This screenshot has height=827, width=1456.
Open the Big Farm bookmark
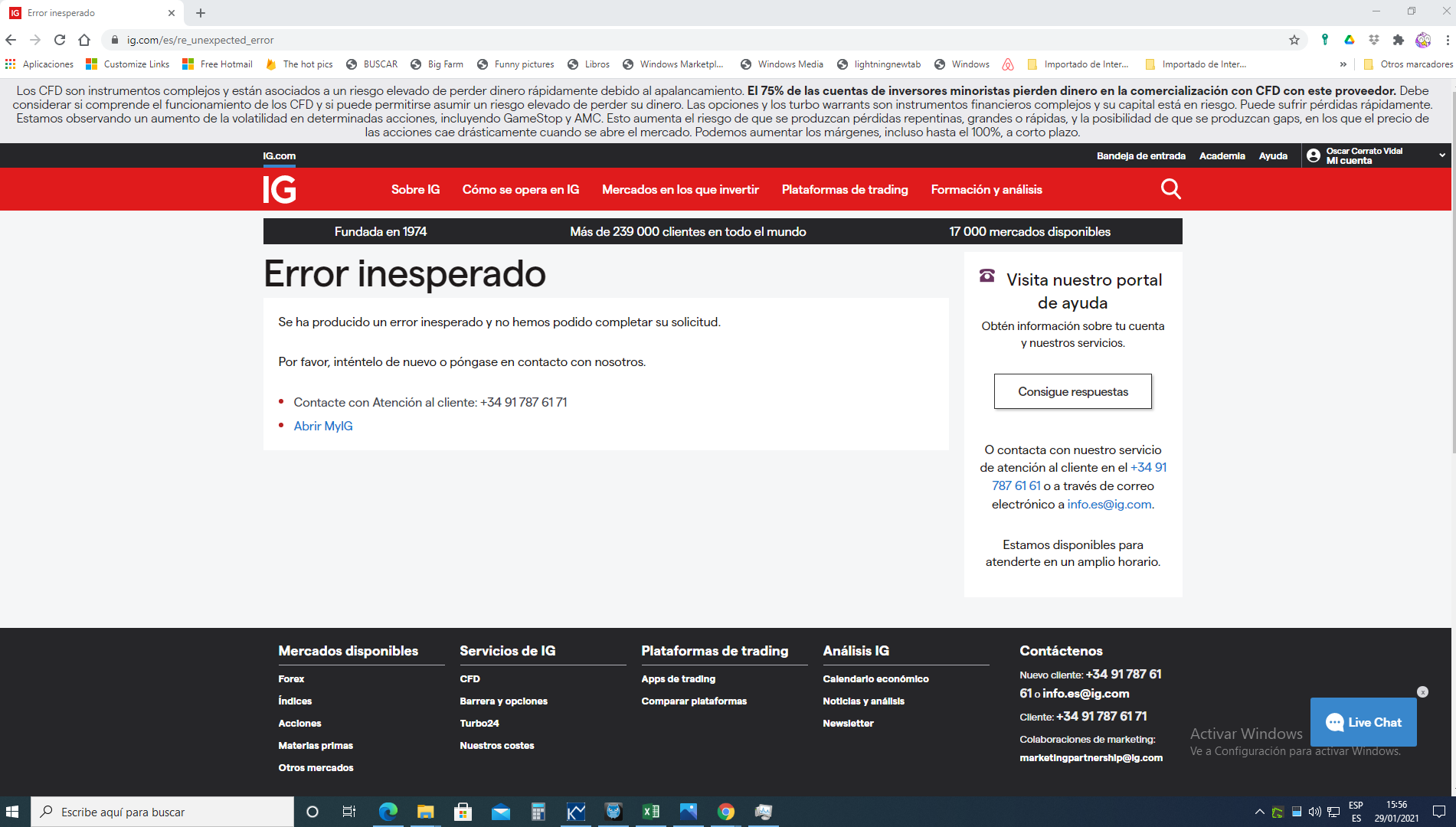pyautogui.click(x=437, y=64)
